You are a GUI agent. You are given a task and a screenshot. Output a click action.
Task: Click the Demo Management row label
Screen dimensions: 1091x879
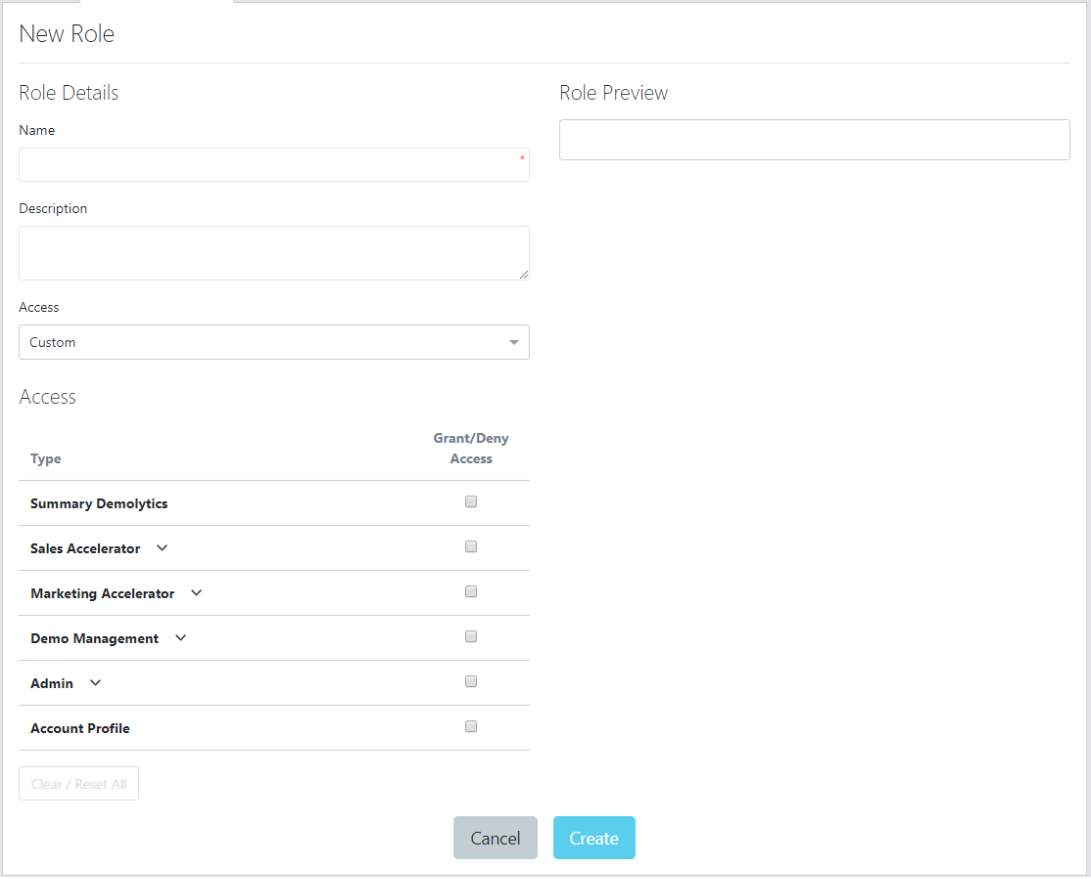pos(95,639)
